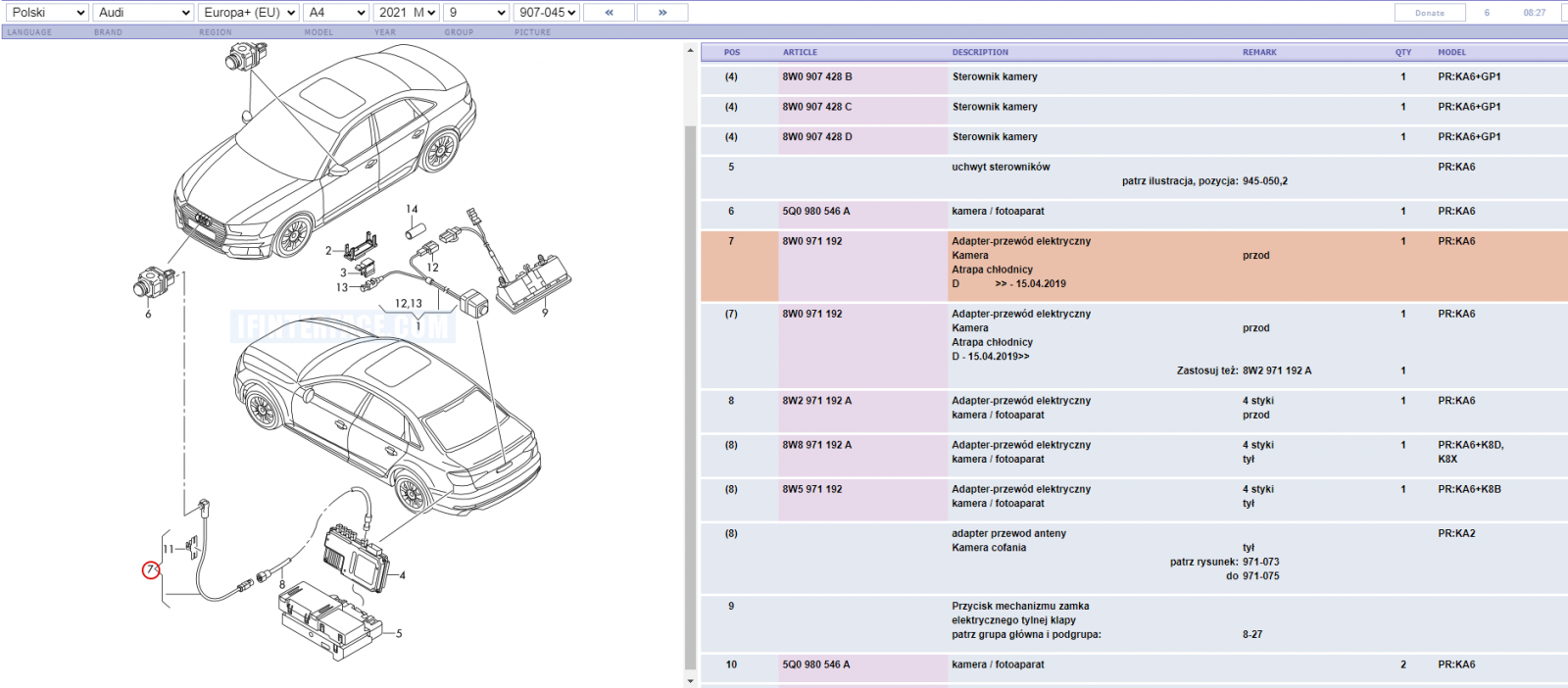The height and width of the screenshot is (688, 1568).
Task: Click the scroll down arrow of list
Action: [x=690, y=680]
